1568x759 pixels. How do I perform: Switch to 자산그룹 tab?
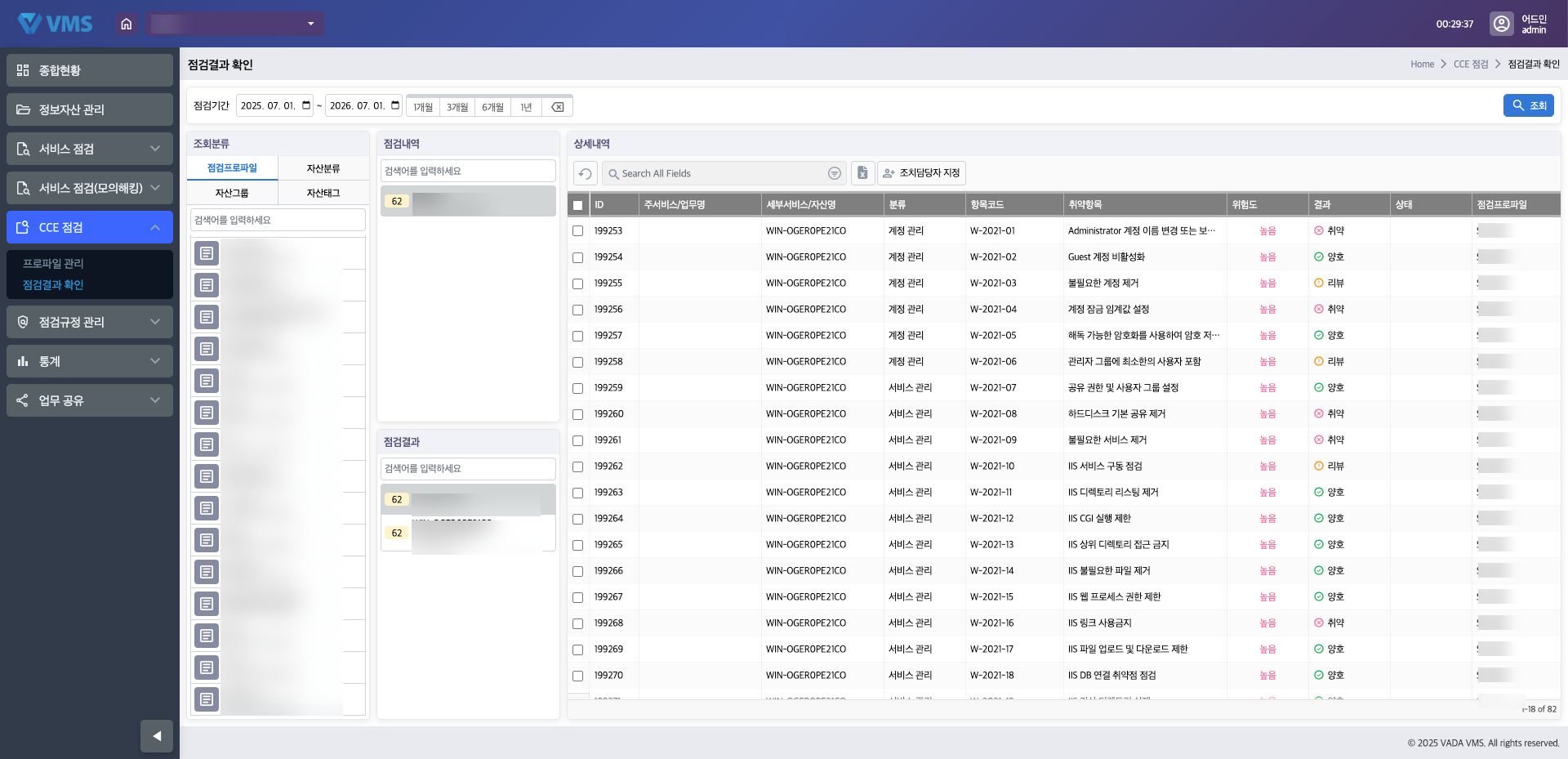coord(232,193)
